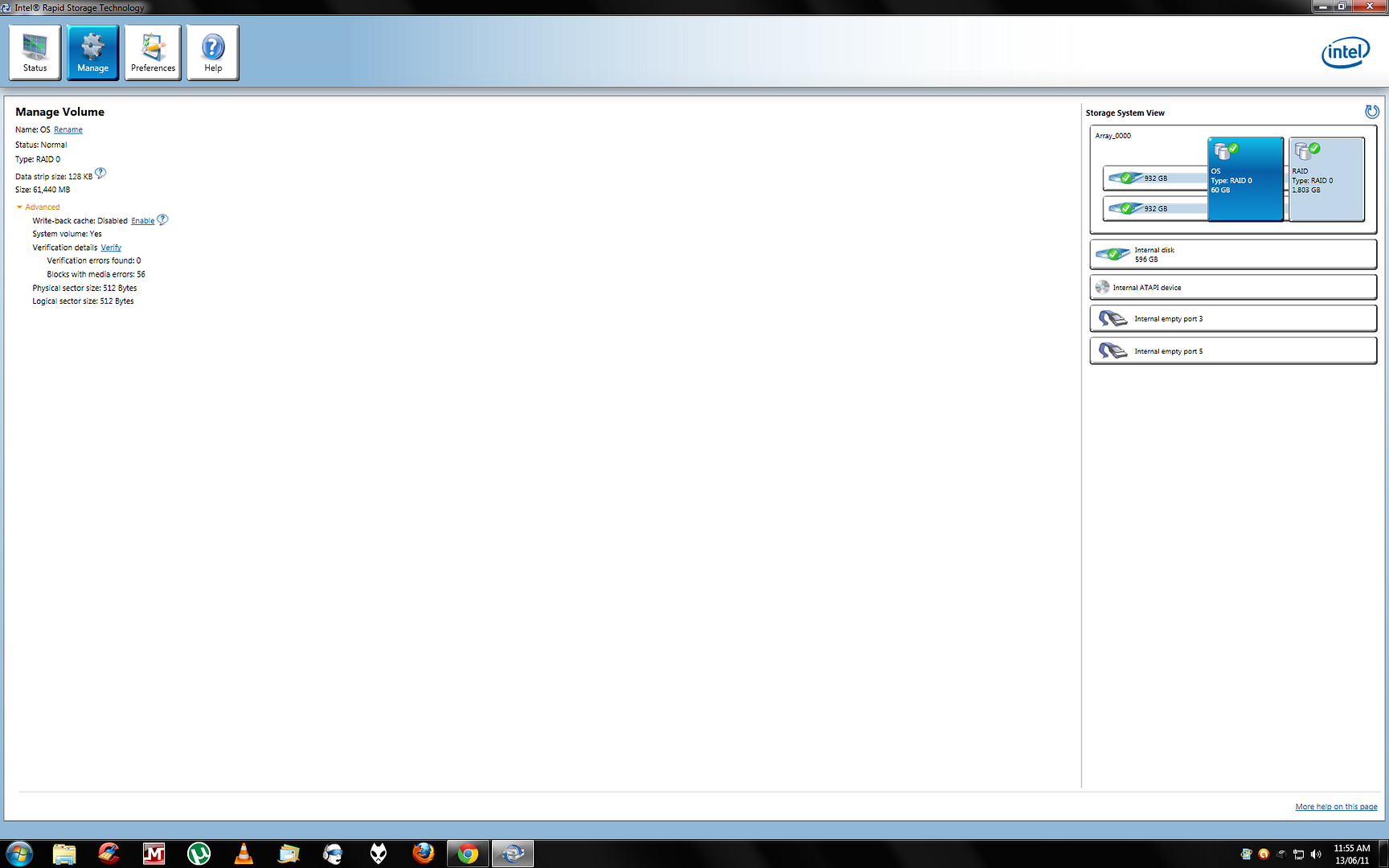
Task: Click the orange tray icon
Action: (x=1264, y=854)
